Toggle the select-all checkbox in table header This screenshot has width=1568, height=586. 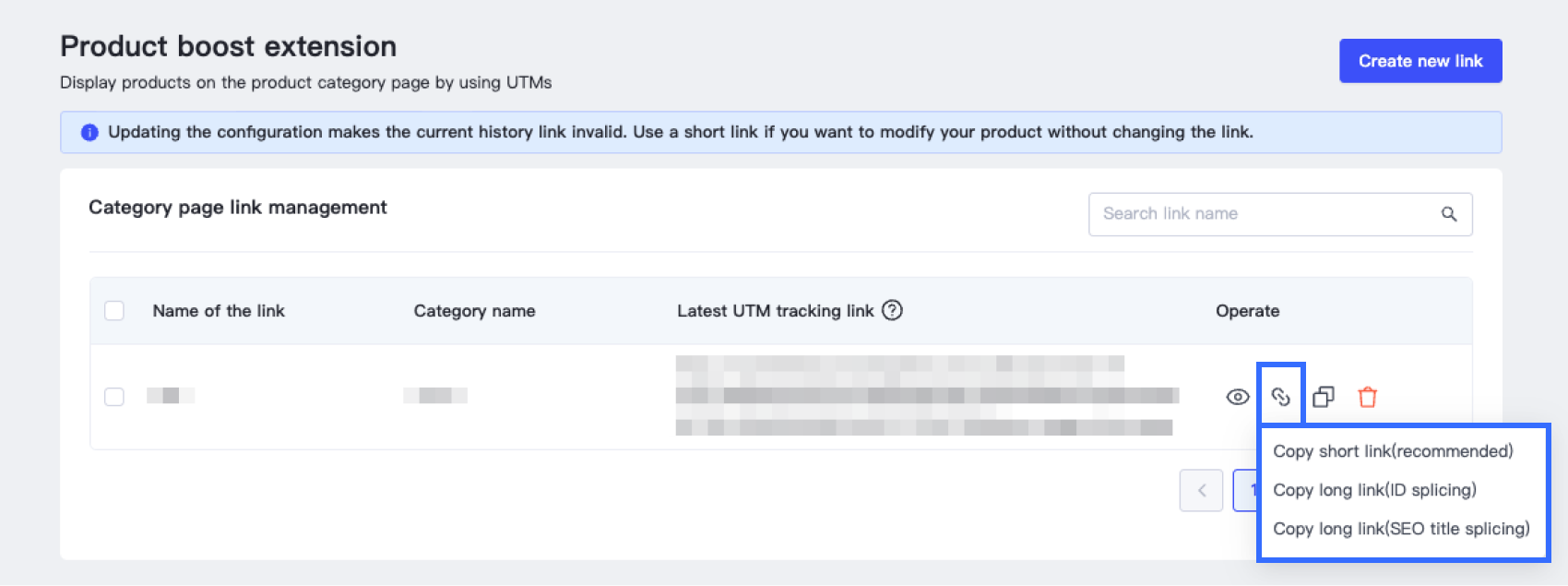click(x=114, y=311)
